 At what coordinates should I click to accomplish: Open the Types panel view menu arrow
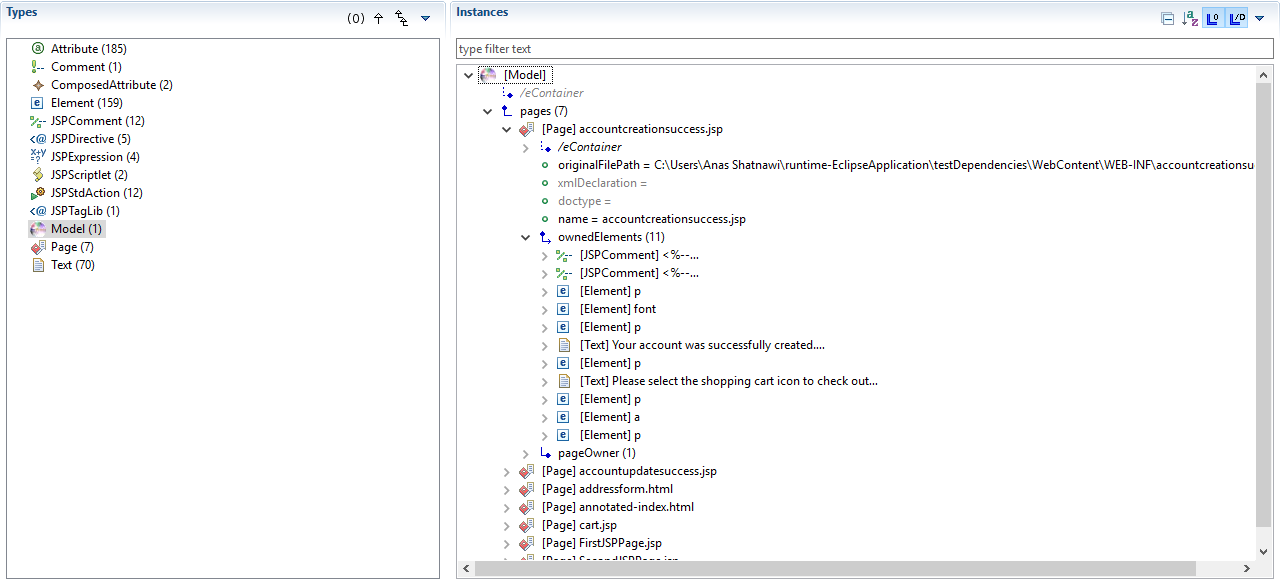point(425,19)
